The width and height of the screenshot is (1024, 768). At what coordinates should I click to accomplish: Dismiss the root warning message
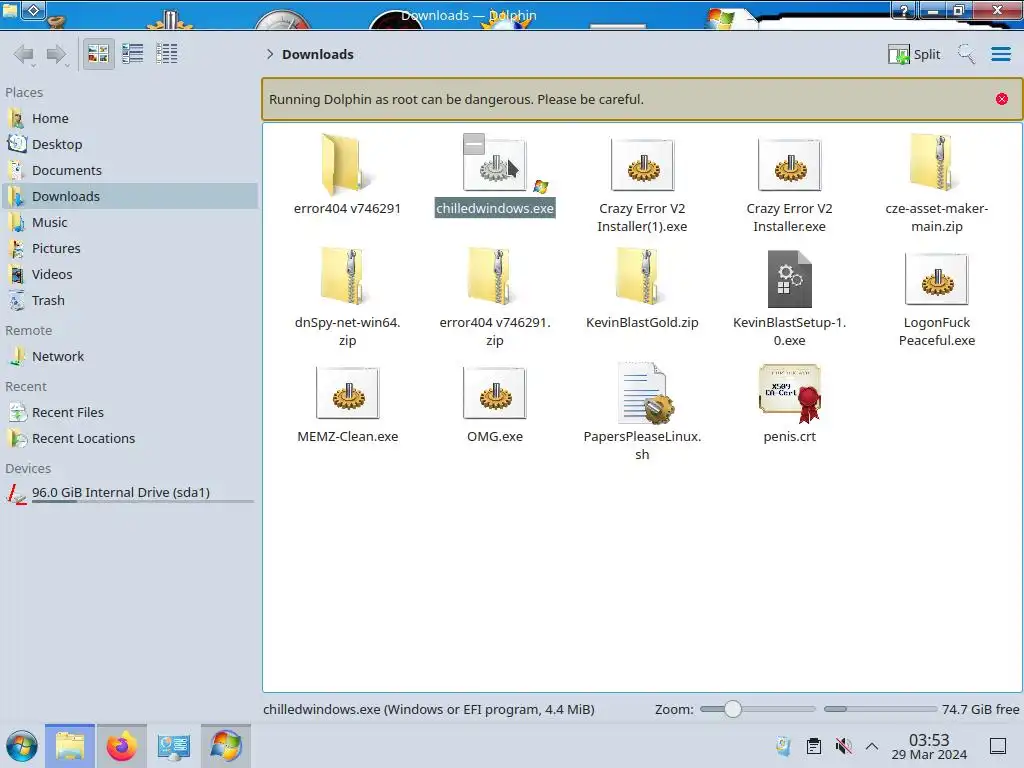point(1002,99)
